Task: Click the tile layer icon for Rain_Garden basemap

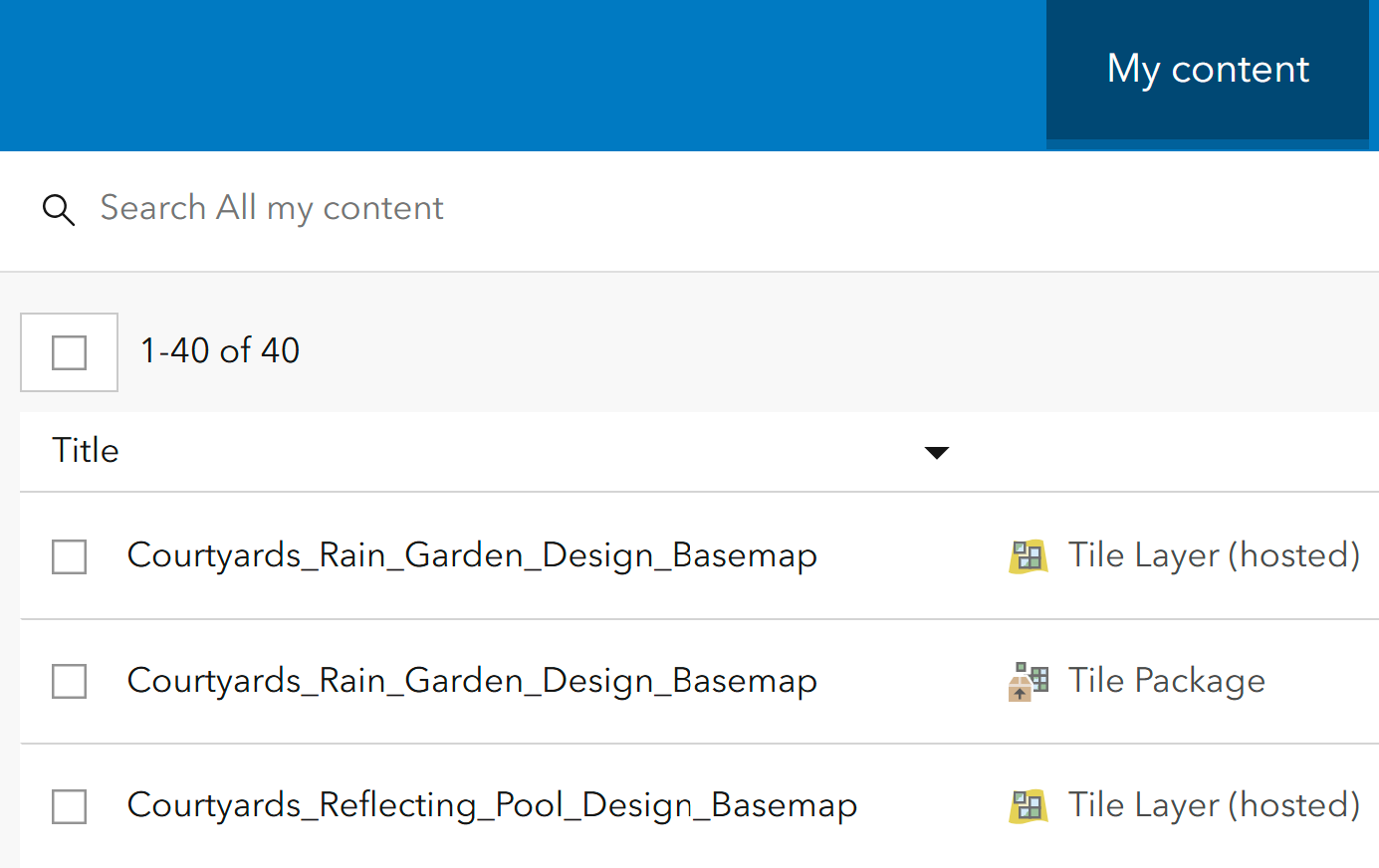Action: [x=1028, y=556]
